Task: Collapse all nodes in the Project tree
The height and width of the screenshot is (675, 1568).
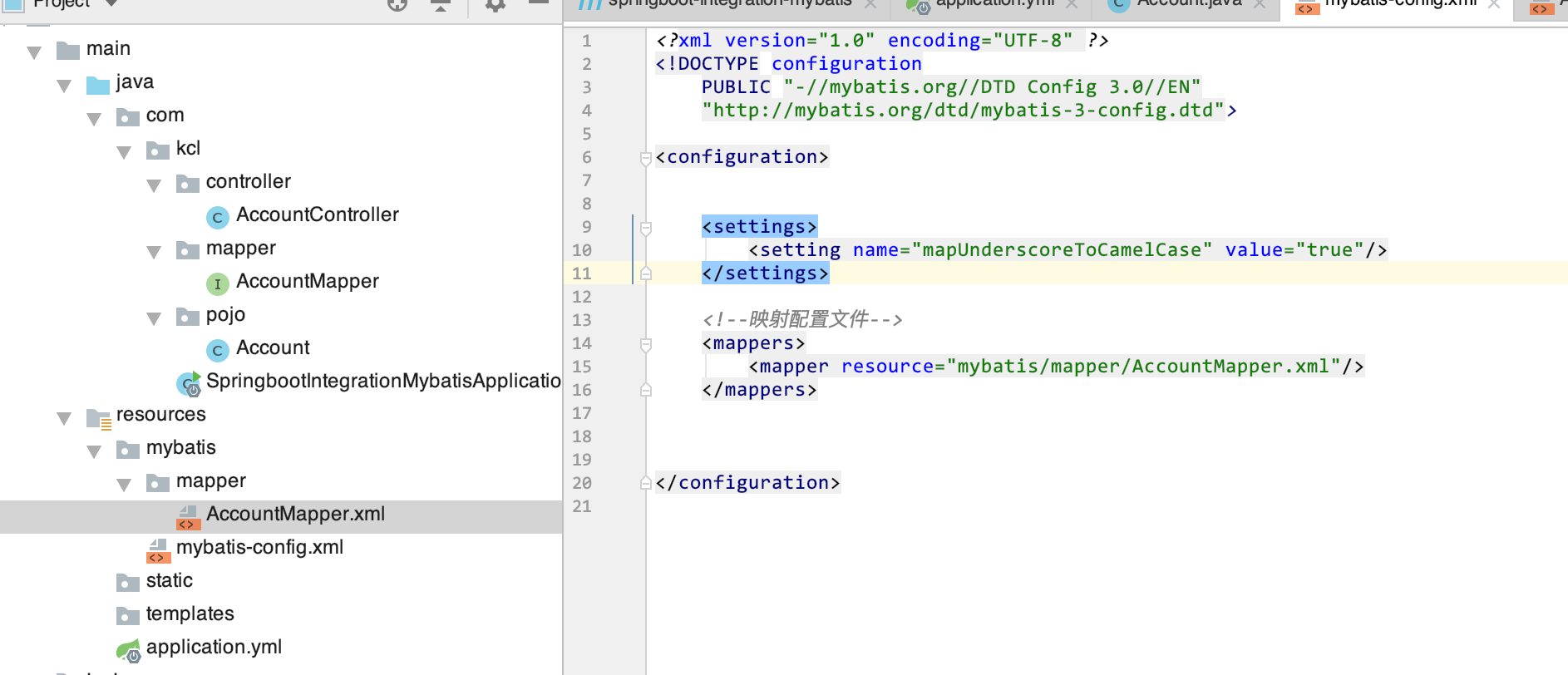Action: 441,5
